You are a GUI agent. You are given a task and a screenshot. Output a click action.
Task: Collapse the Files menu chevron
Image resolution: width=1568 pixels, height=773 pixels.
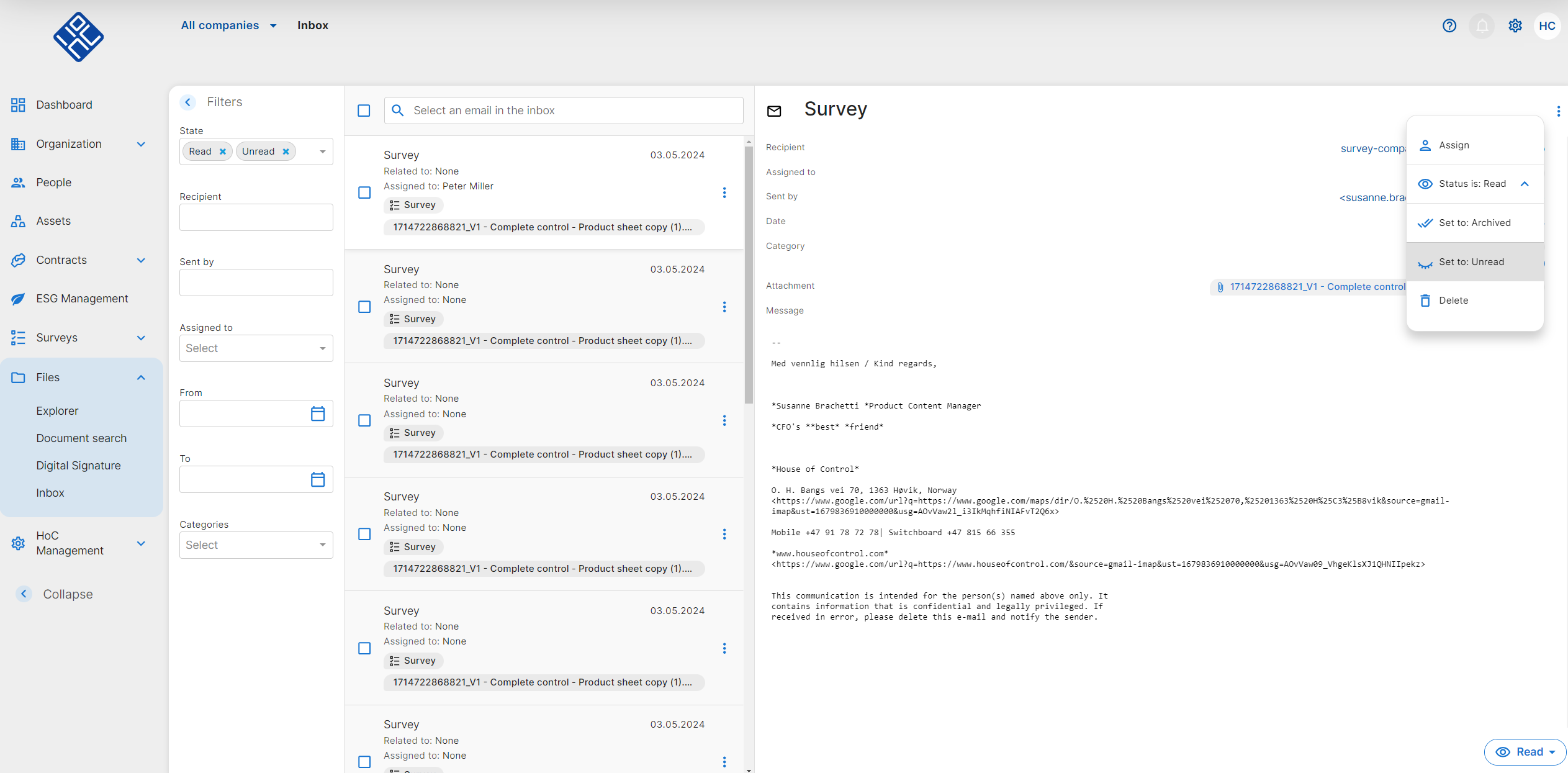141,377
